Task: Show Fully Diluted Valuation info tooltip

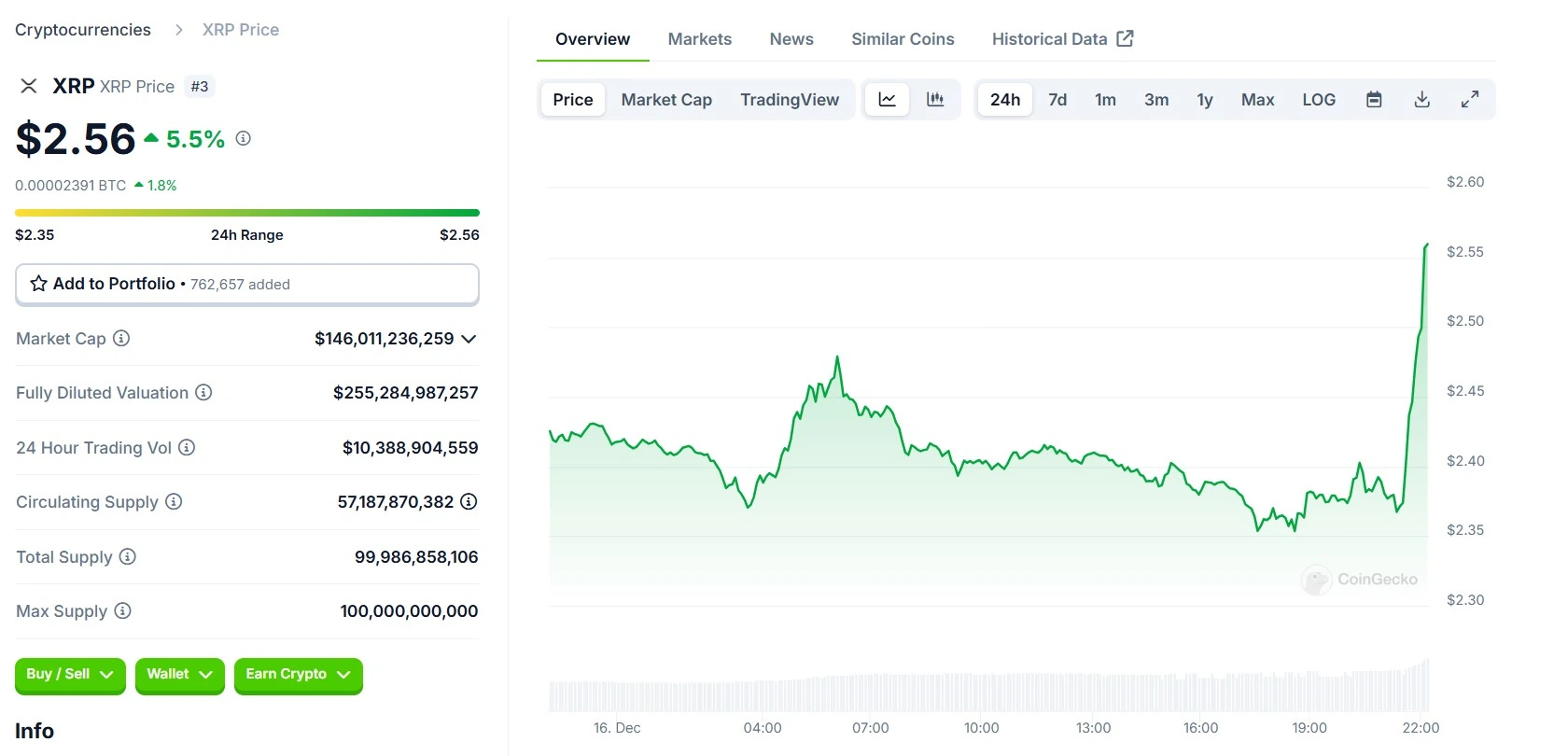Action: click(x=203, y=392)
